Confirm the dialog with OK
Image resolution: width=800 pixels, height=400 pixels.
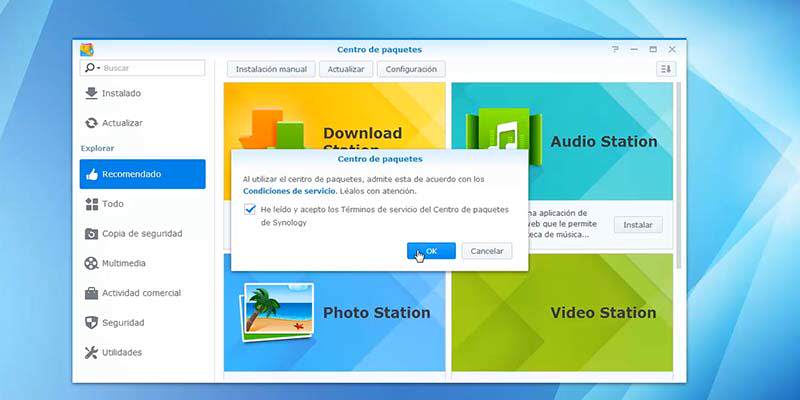click(x=431, y=251)
